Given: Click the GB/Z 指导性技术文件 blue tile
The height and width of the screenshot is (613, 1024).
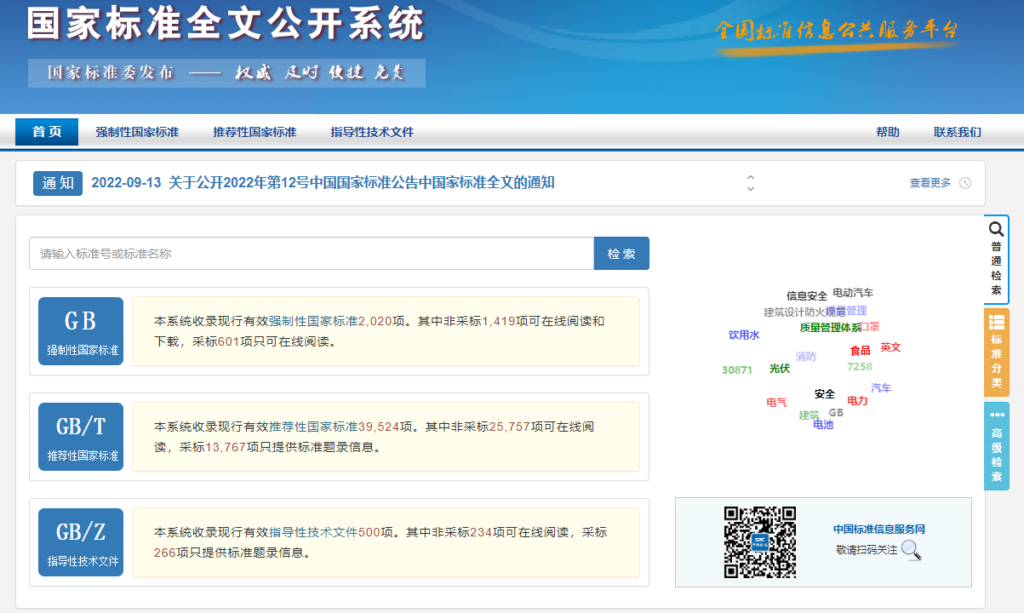Looking at the screenshot, I should pyautogui.click(x=81, y=542).
